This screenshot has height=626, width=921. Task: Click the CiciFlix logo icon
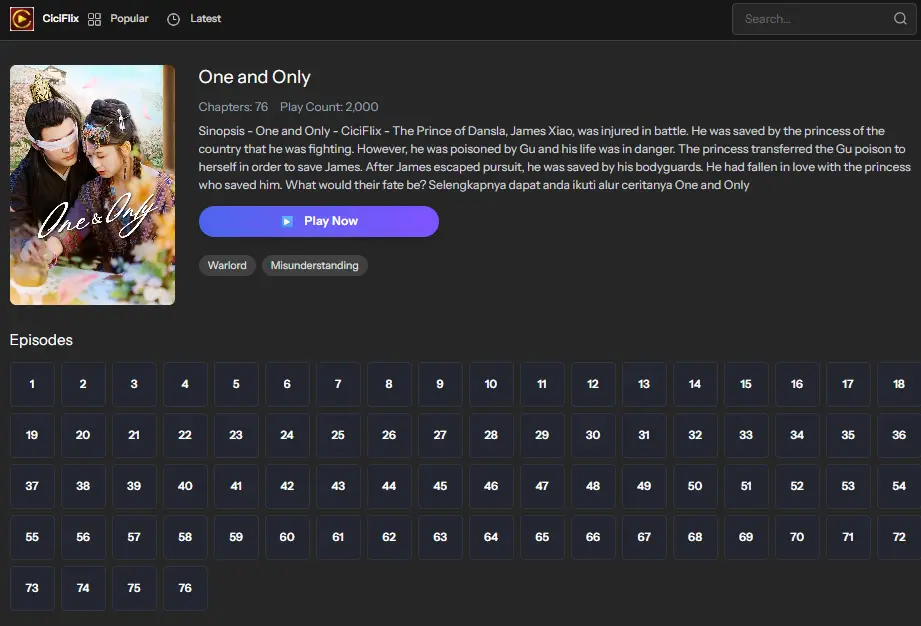tap(22, 19)
